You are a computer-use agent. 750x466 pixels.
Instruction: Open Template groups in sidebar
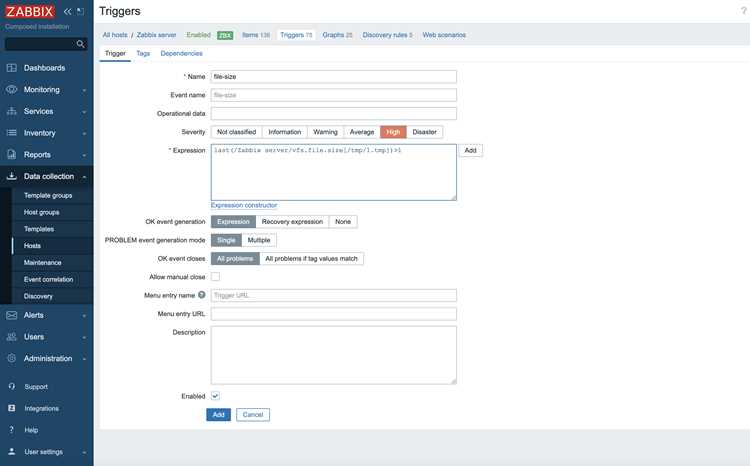48,195
